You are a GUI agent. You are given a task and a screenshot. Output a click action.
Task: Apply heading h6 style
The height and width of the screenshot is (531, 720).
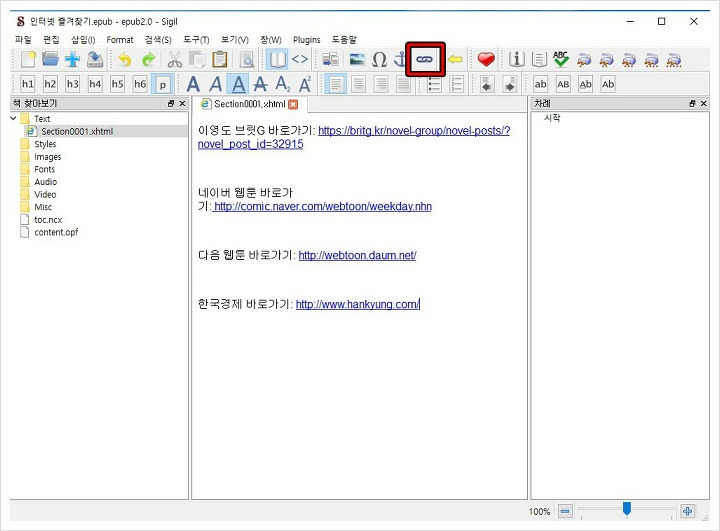coord(140,84)
